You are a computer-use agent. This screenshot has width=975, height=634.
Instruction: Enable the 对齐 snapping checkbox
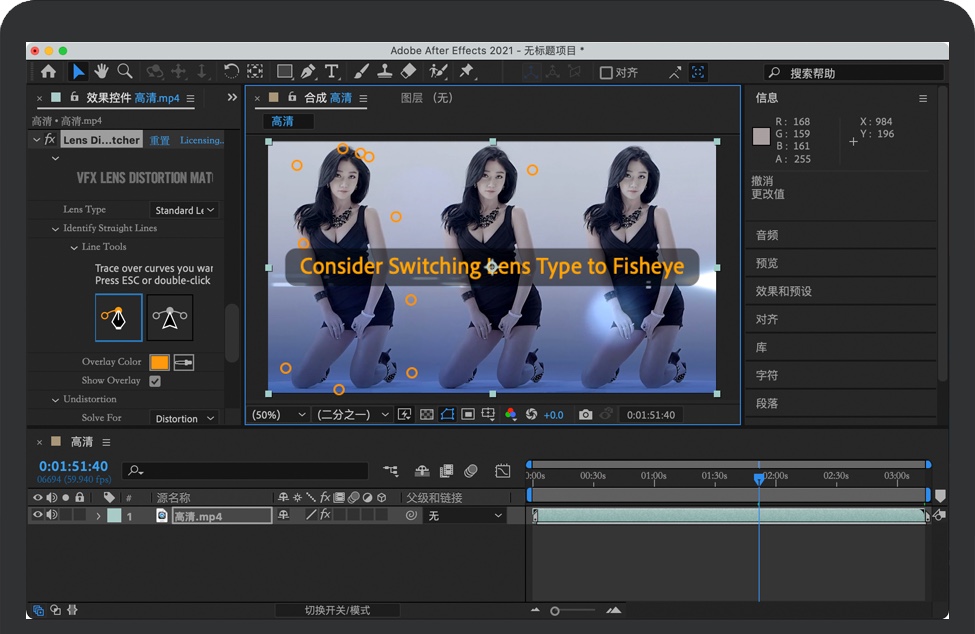pos(606,73)
